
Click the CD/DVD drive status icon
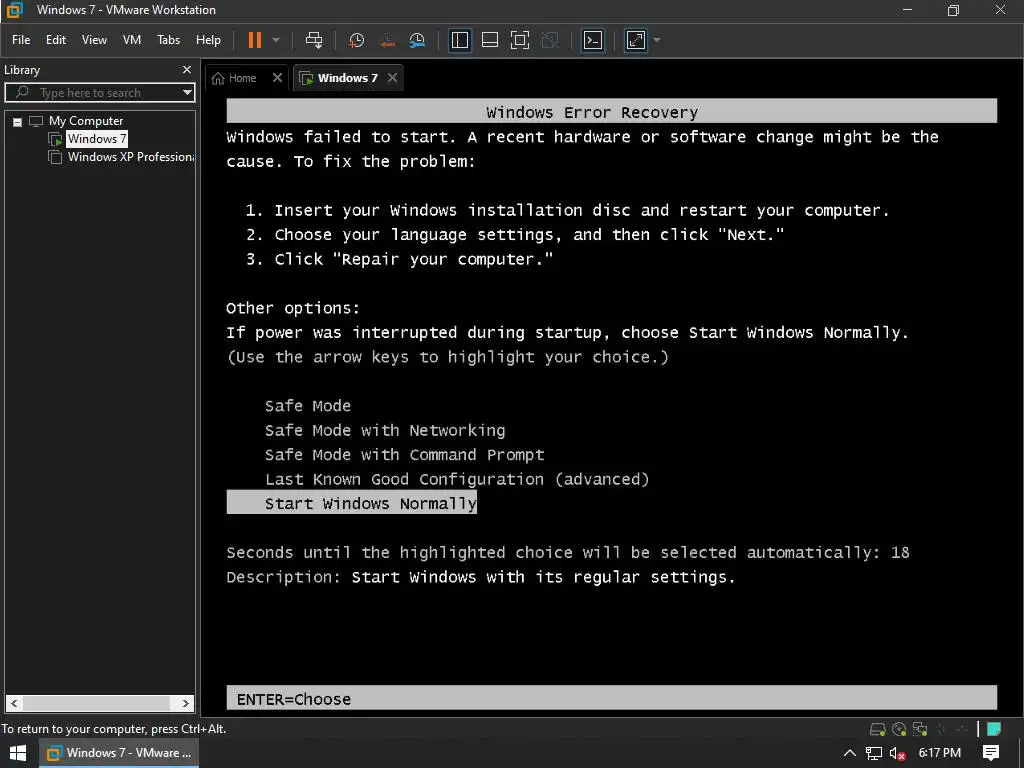(x=899, y=729)
